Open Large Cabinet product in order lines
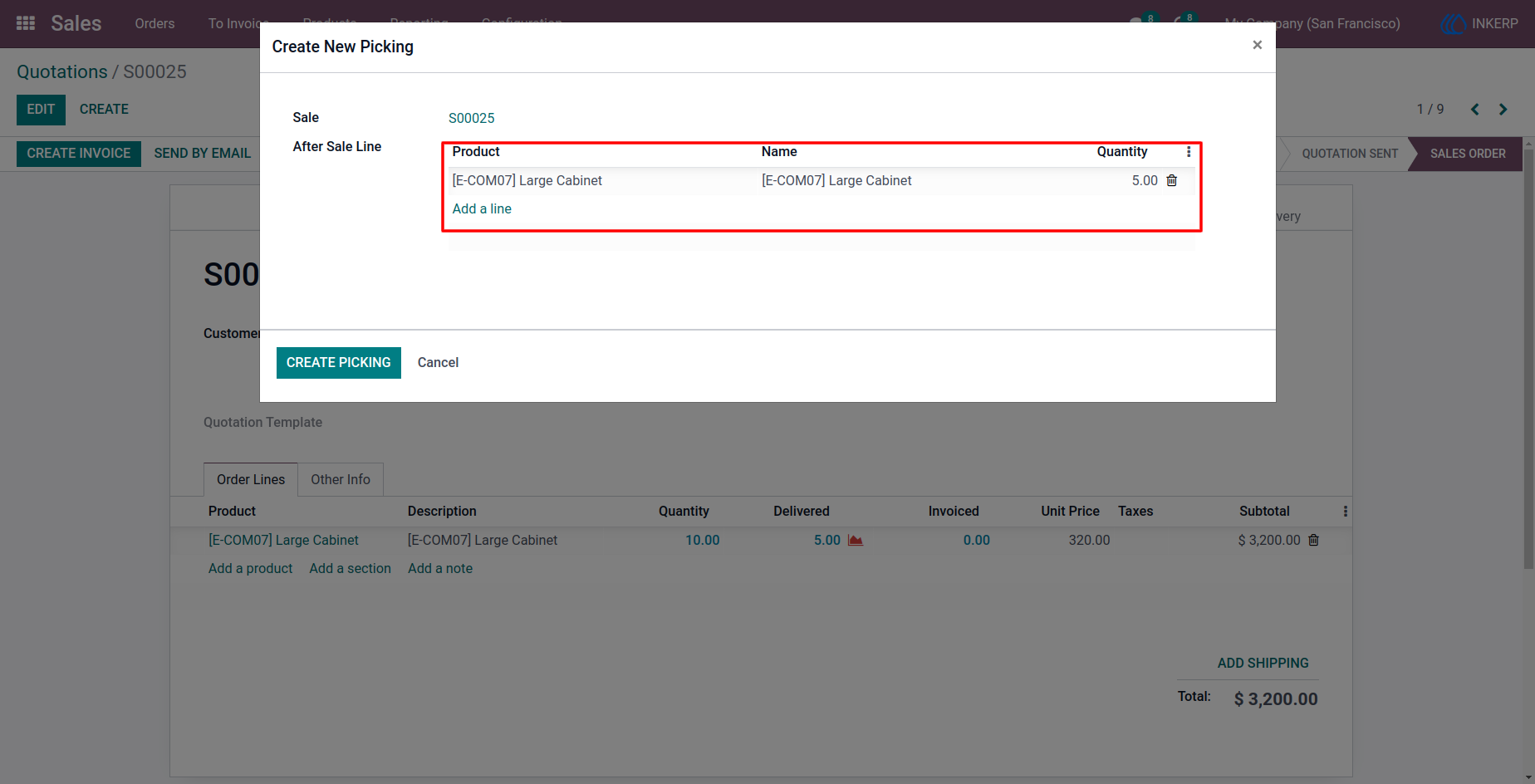This screenshot has width=1535, height=784. tap(283, 541)
